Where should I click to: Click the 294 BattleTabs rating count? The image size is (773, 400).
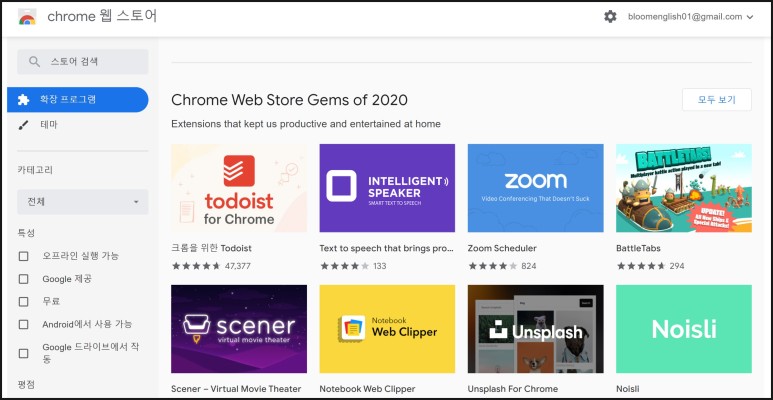pos(677,266)
